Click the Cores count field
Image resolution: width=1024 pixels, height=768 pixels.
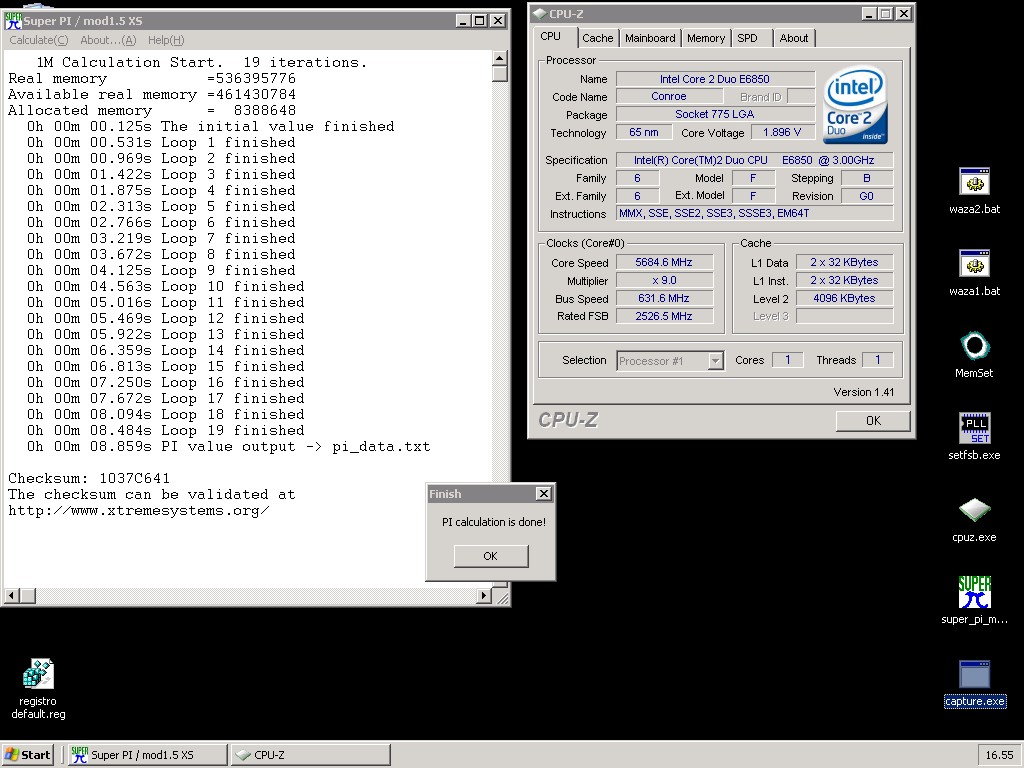coord(788,360)
